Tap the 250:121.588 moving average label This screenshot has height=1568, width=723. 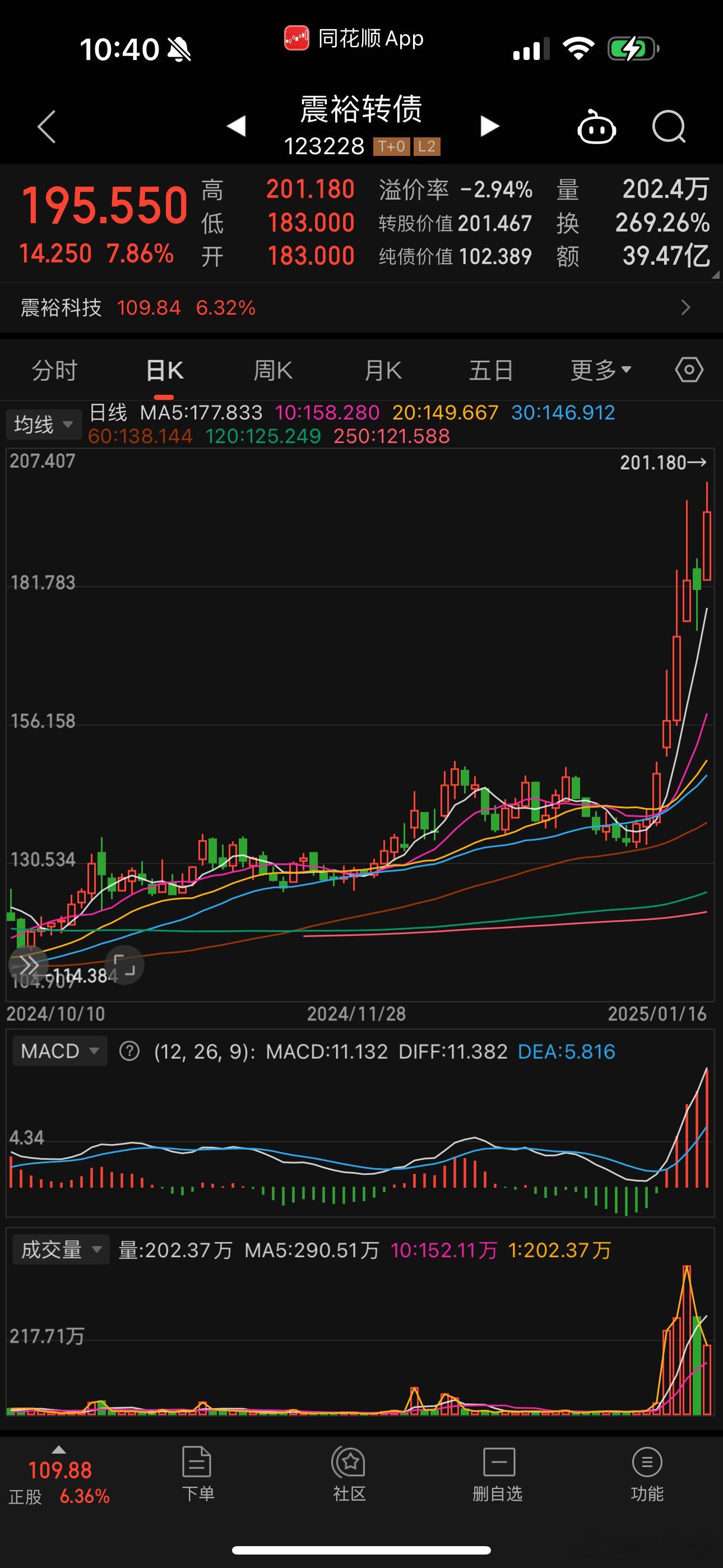click(x=392, y=436)
